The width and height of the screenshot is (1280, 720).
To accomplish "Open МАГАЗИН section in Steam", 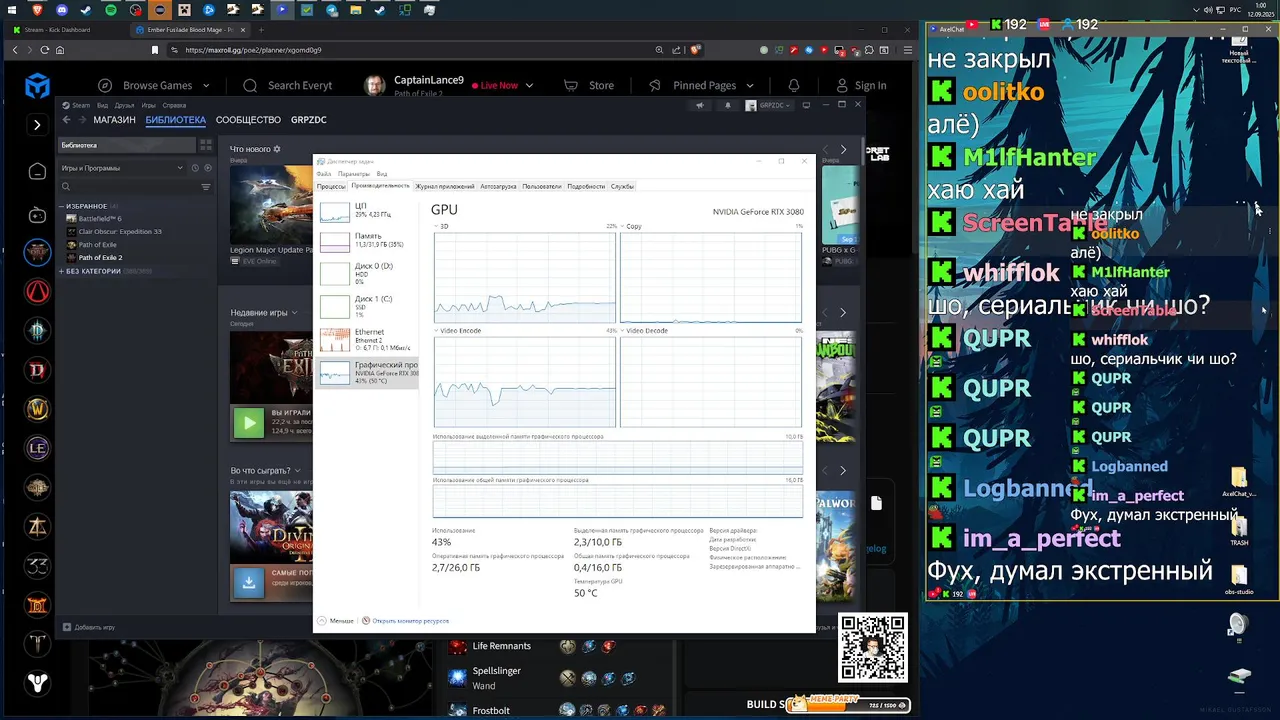I will tap(114, 120).
